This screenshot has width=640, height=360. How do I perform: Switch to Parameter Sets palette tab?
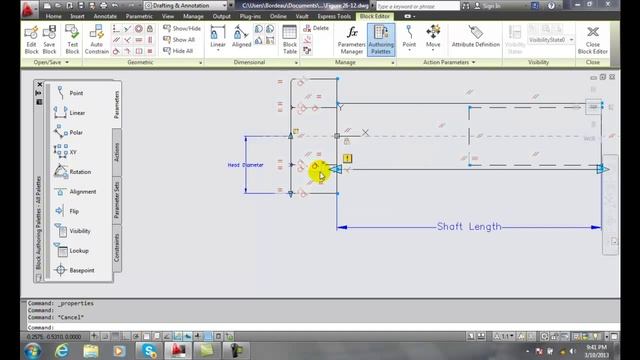117,200
